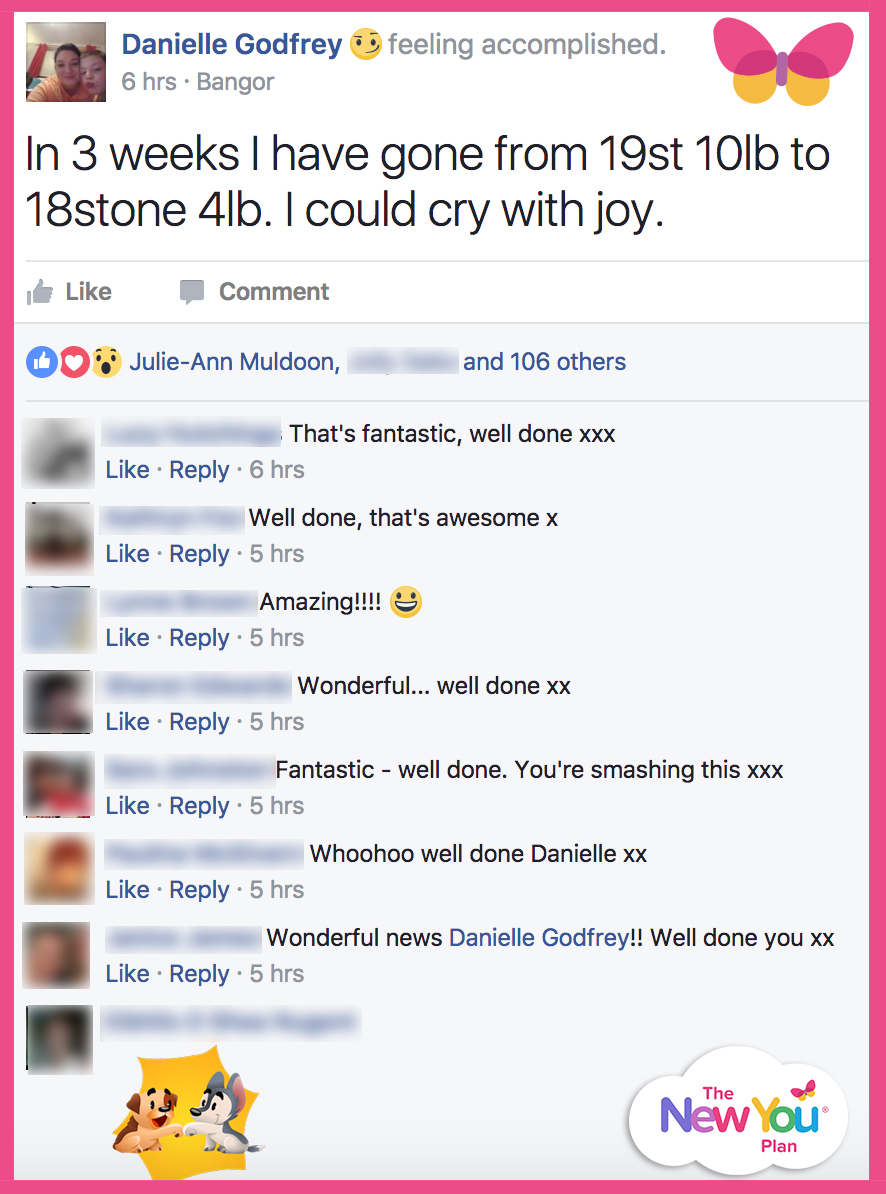
Task: Click the thumbs-up Like icon under the post
Action: (40, 292)
